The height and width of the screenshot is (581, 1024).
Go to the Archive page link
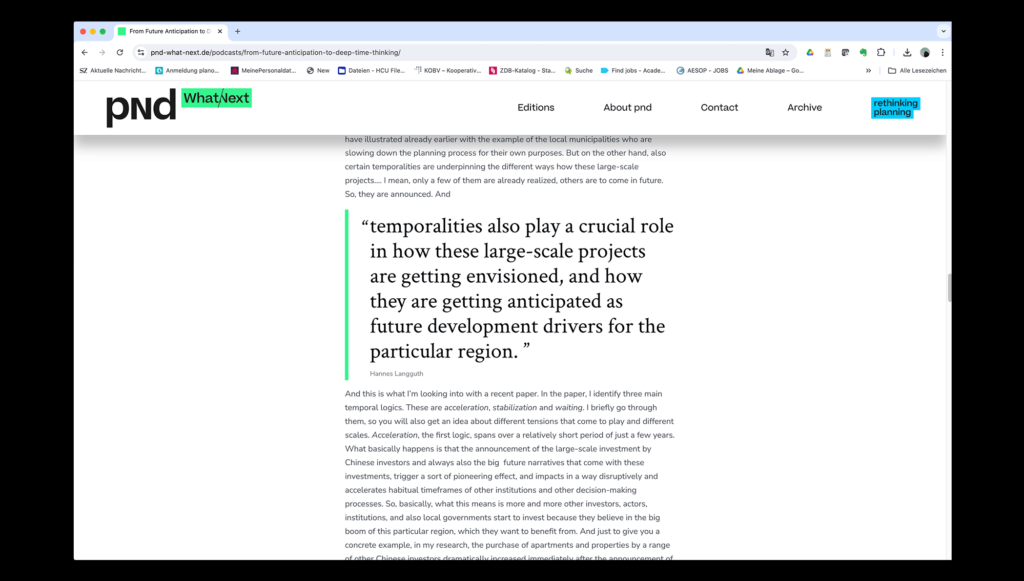(804, 107)
